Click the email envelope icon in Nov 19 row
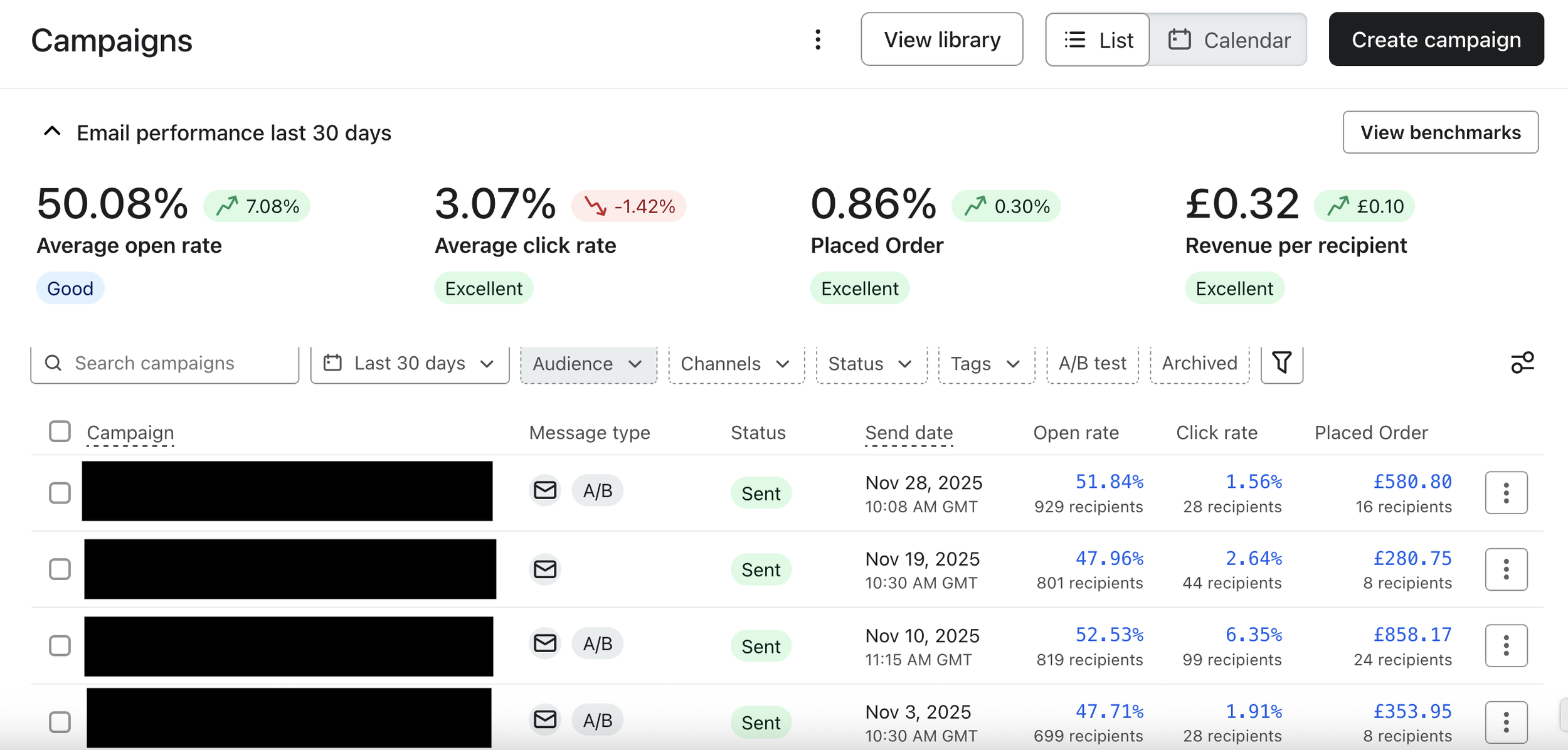 pos(544,569)
